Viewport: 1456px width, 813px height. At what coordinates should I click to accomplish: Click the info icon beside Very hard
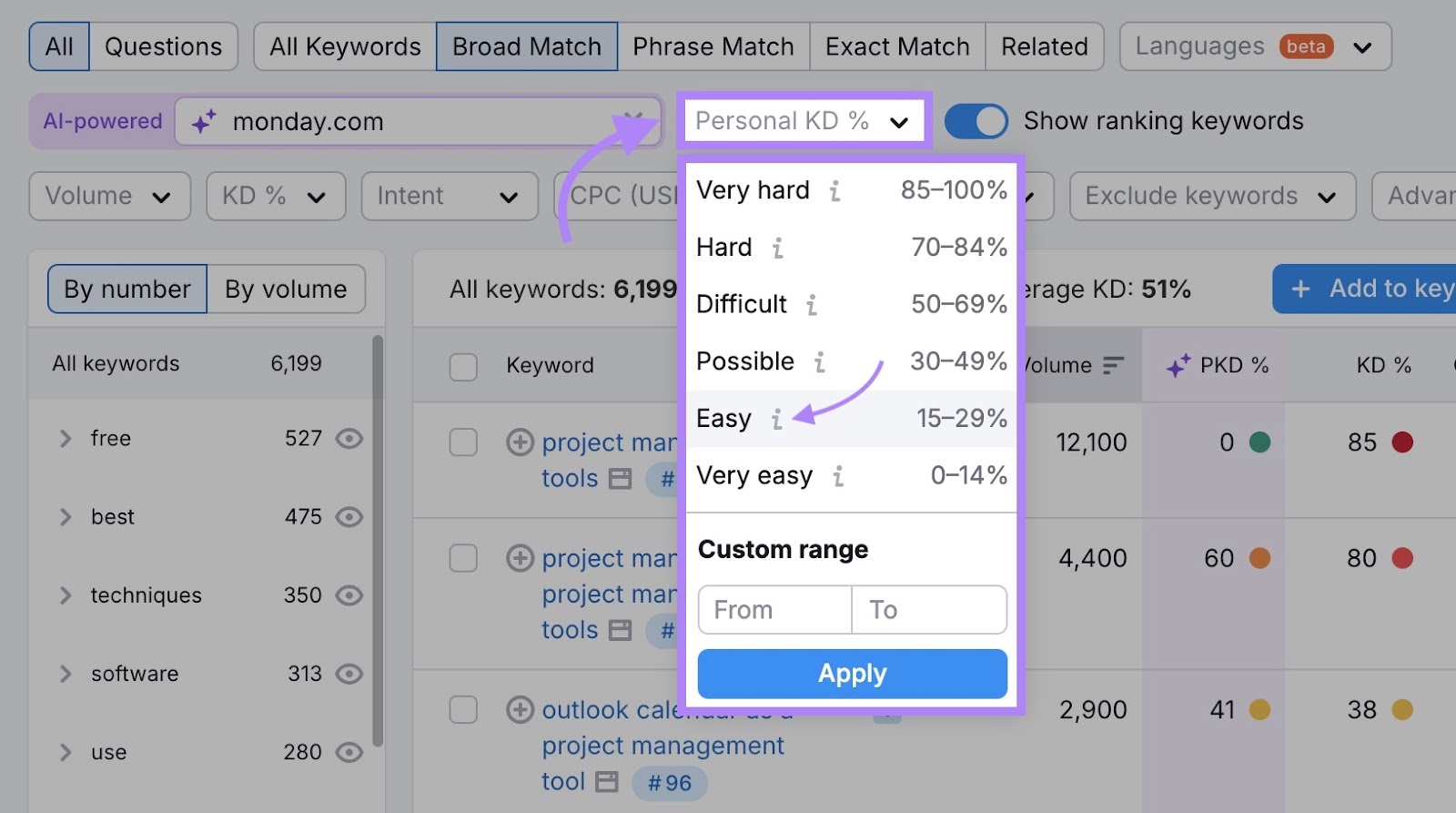834,191
